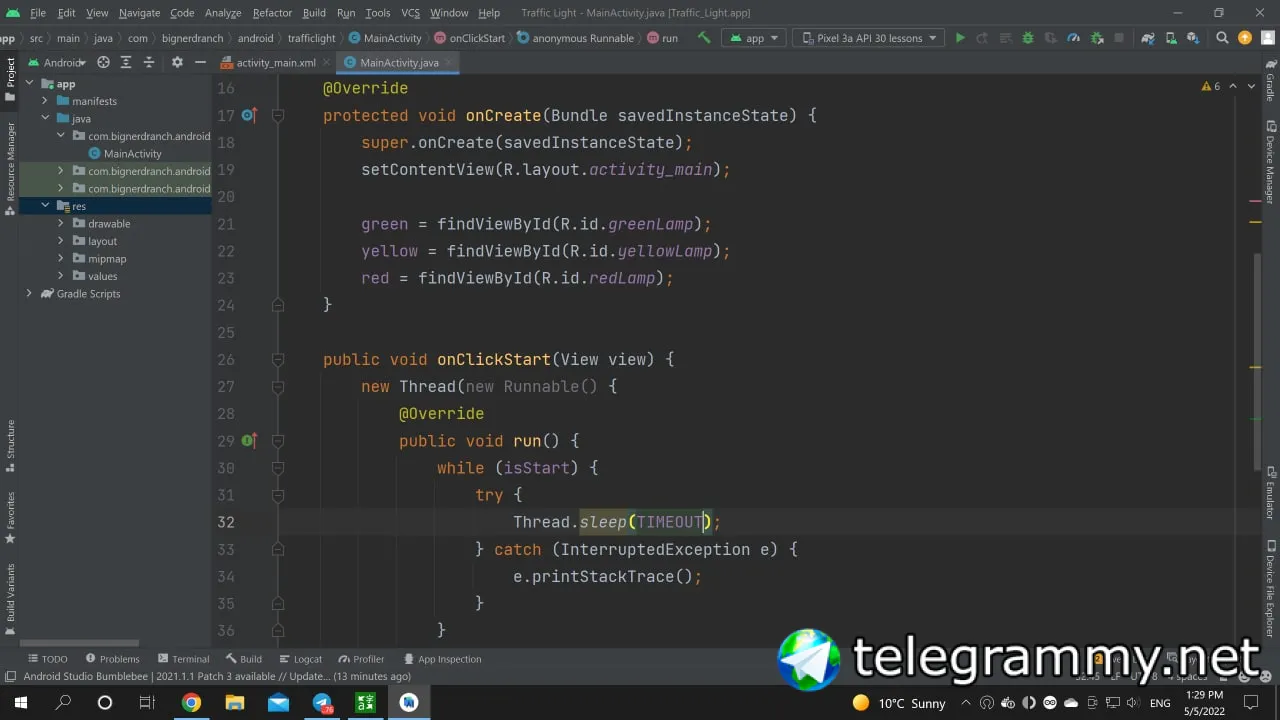
Task: Open Search Everywhere magnifier icon
Action: click(x=1221, y=38)
